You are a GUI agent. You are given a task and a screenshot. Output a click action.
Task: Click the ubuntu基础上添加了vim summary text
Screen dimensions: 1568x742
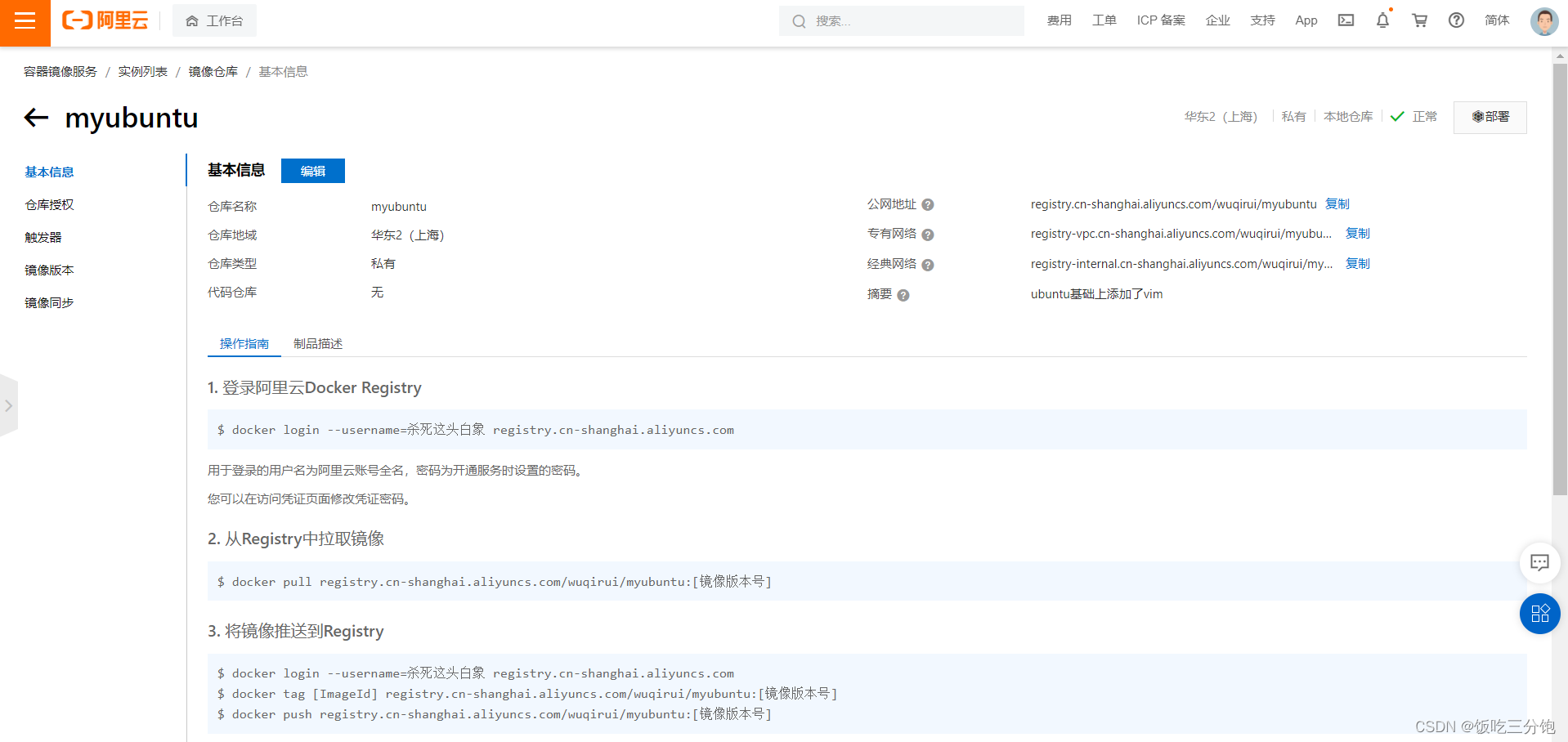[x=1096, y=294]
